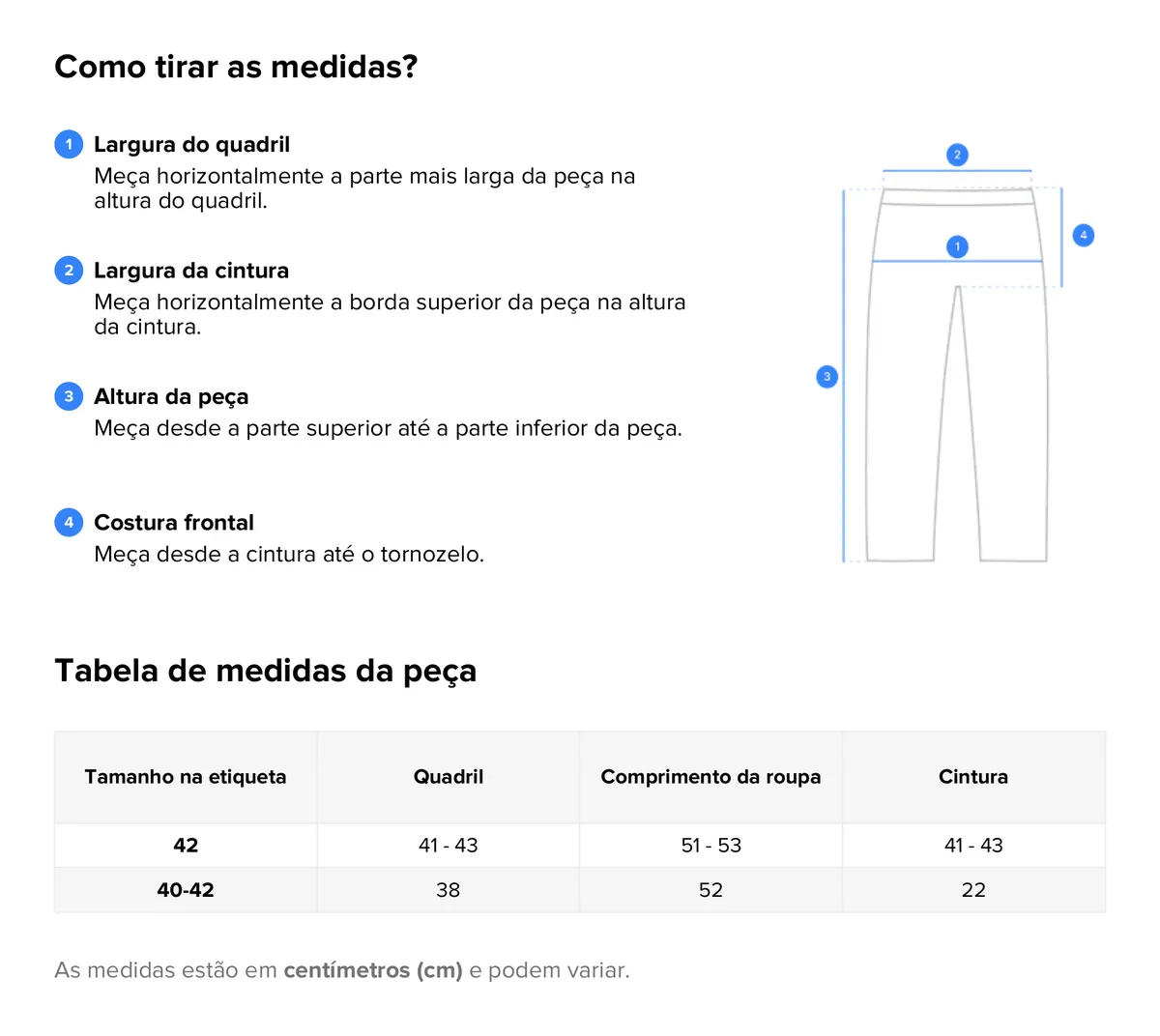Click the Cintura column header

973,777
